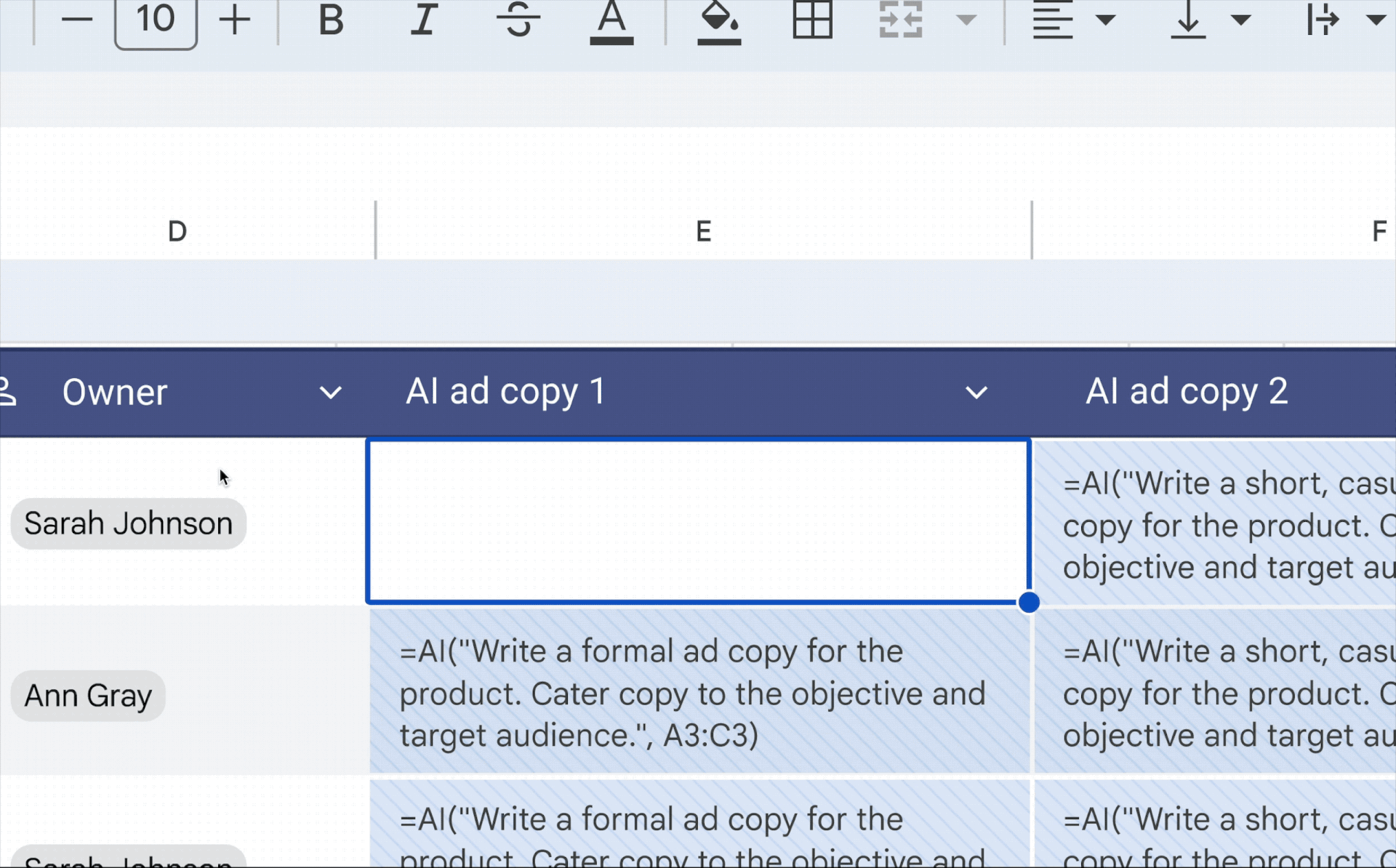Image resolution: width=1396 pixels, height=868 pixels.
Task: Open the fill color bucket tool
Action: [x=718, y=22]
